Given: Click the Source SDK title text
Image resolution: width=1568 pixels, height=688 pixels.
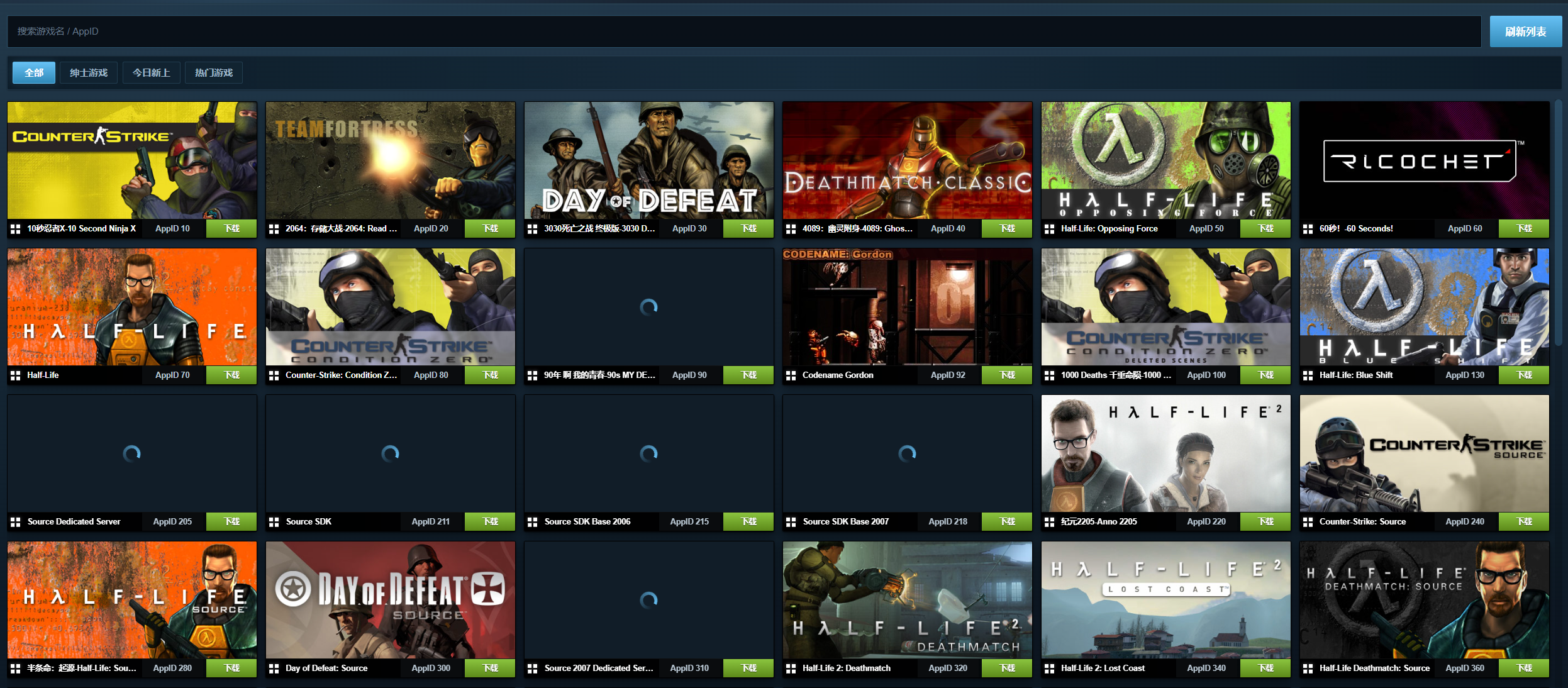Looking at the screenshot, I should (309, 522).
